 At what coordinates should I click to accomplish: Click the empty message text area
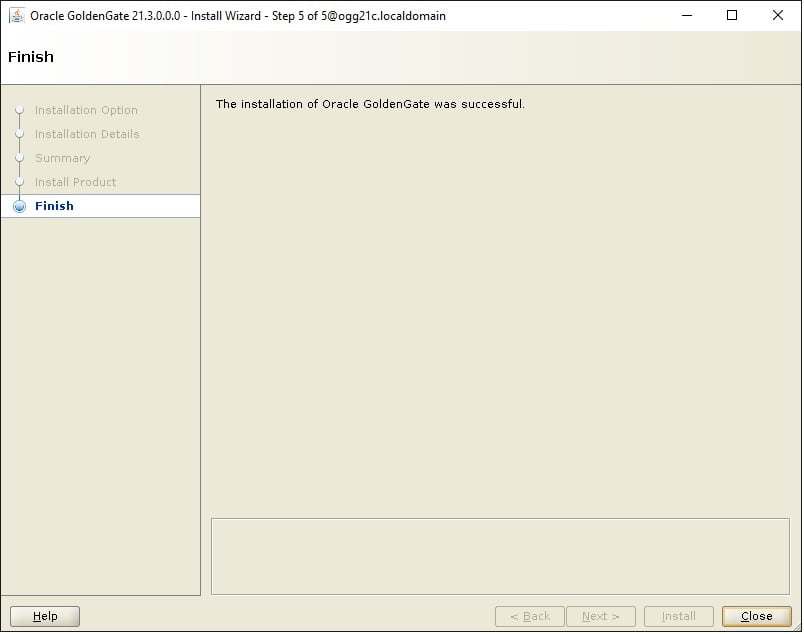coord(500,556)
